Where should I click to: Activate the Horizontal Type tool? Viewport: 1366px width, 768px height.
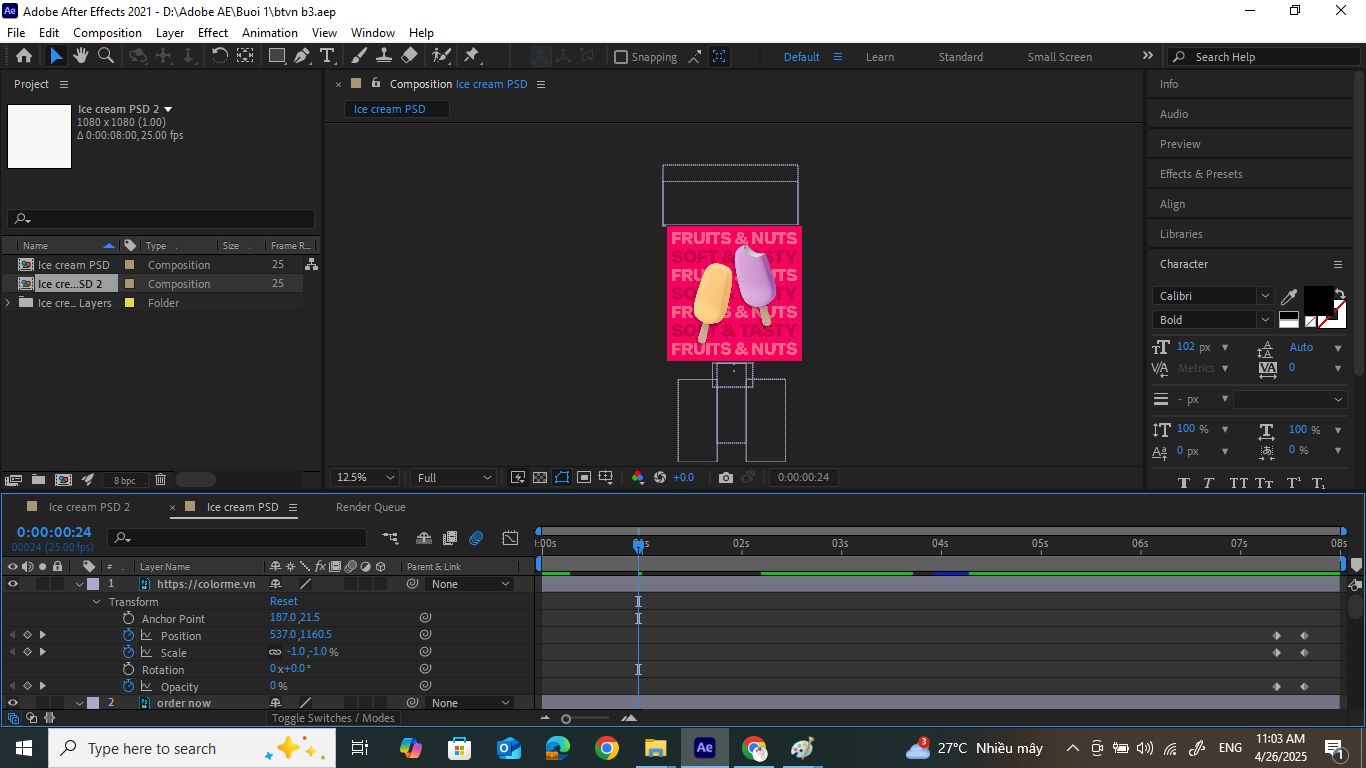coord(326,56)
